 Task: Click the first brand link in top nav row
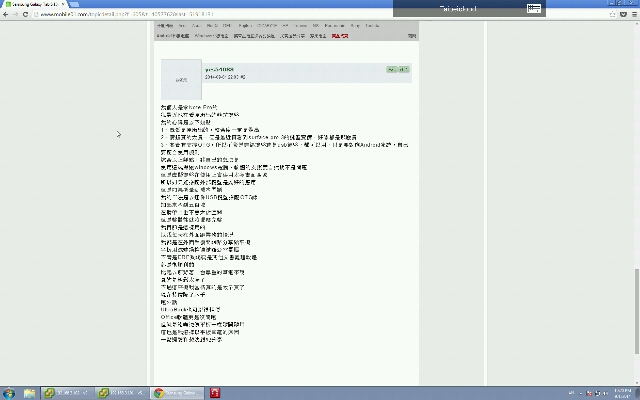coord(182,26)
